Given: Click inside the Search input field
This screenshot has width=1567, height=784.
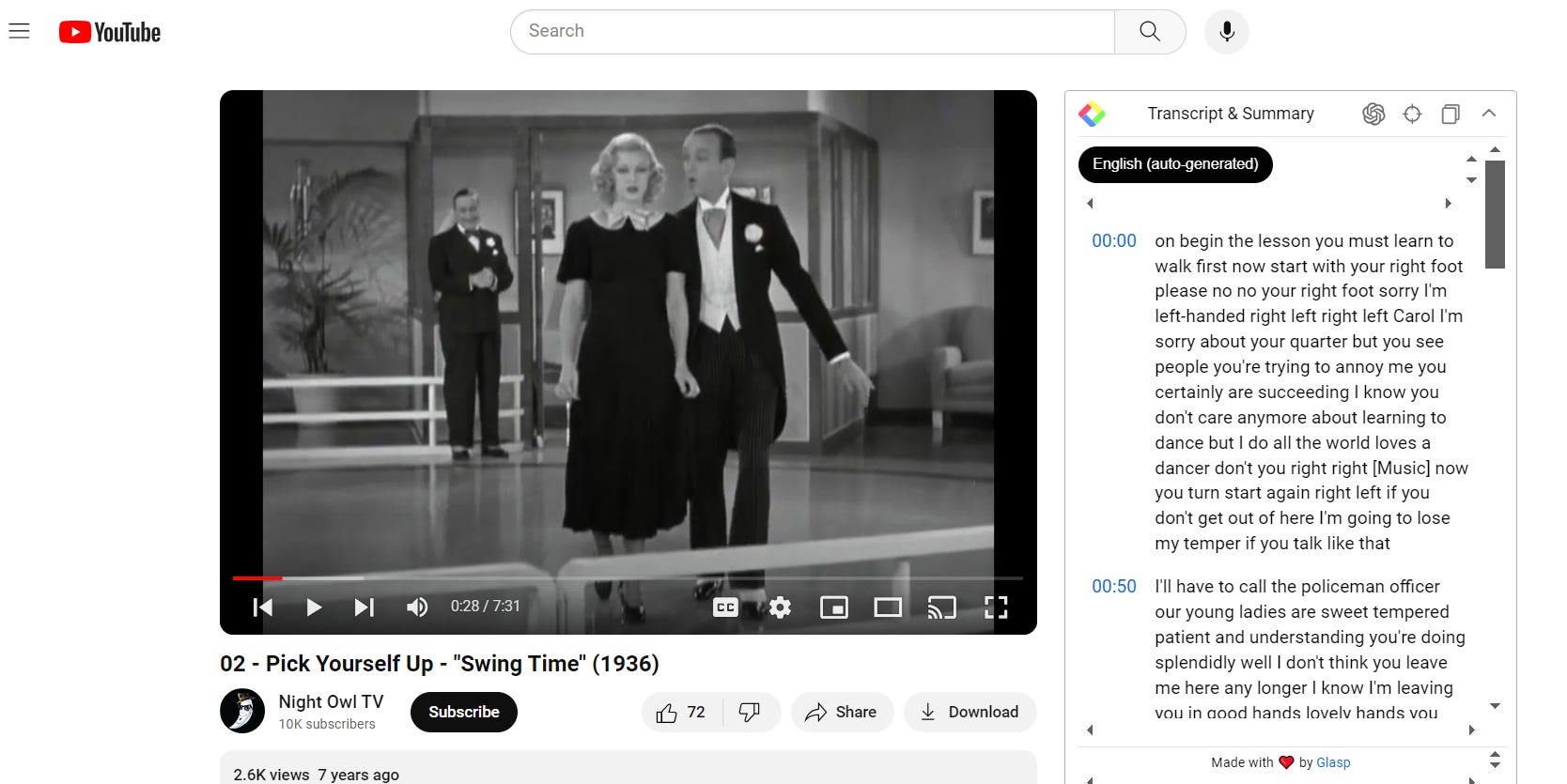Looking at the screenshot, I should pyautogui.click(x=813, y=31).
